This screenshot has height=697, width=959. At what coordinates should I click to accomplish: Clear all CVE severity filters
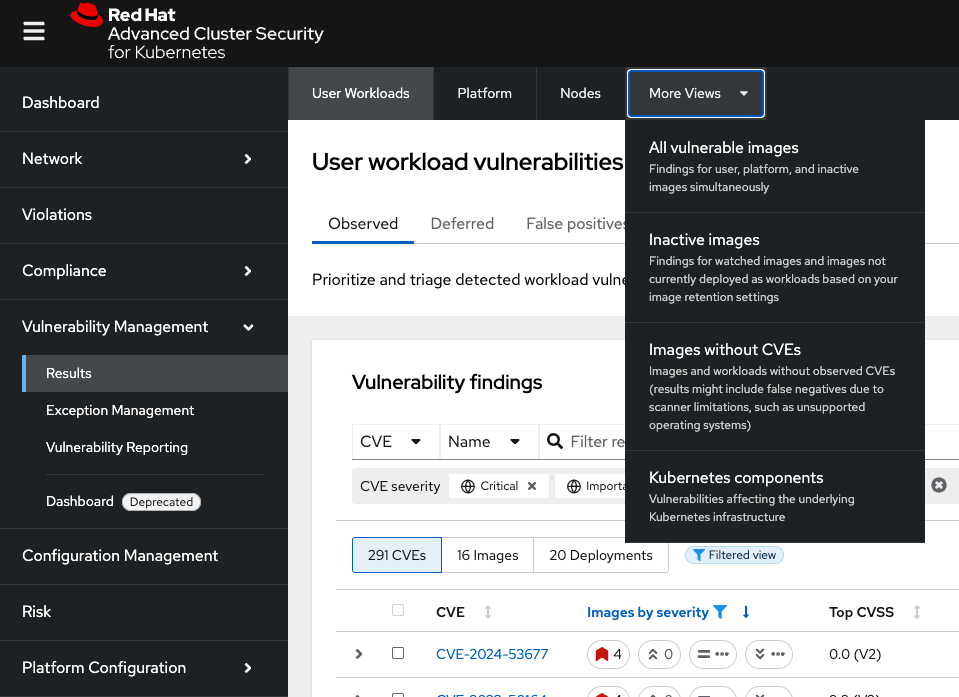pyautogui.click(x=939, y=485)
